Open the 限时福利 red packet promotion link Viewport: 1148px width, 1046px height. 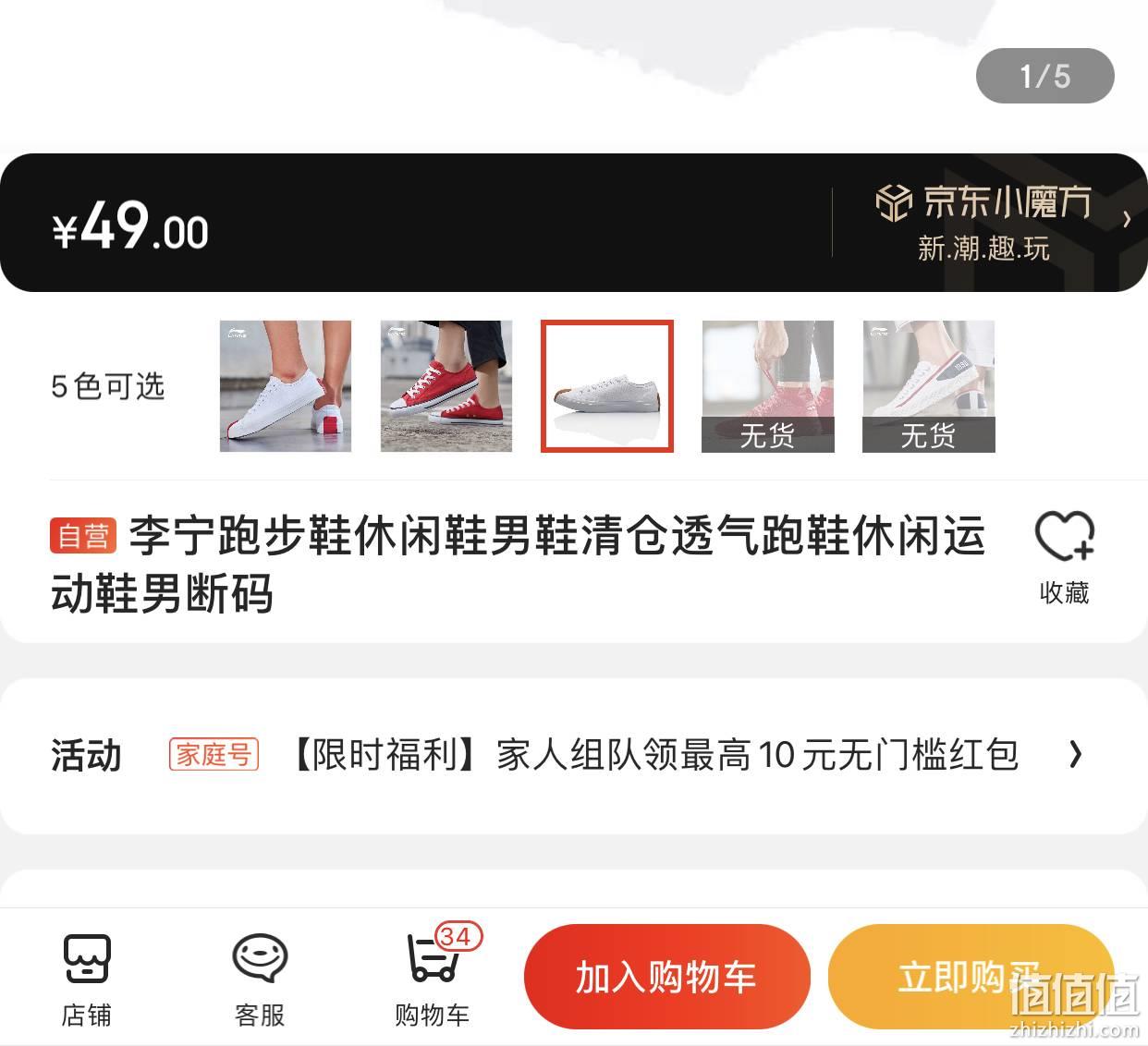point(656,755)
